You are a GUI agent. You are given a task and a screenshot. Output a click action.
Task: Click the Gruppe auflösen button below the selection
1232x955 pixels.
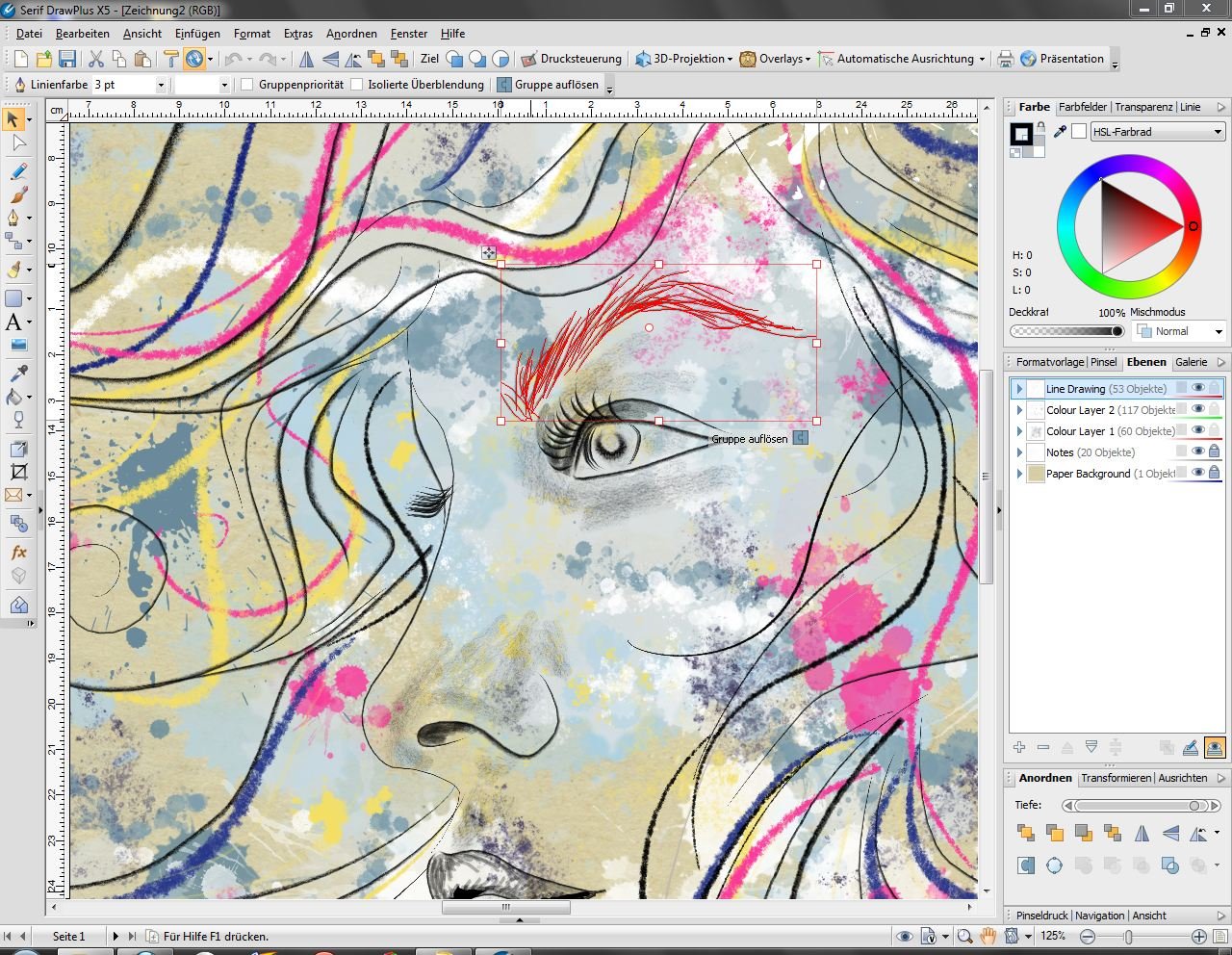click(759, 439)
